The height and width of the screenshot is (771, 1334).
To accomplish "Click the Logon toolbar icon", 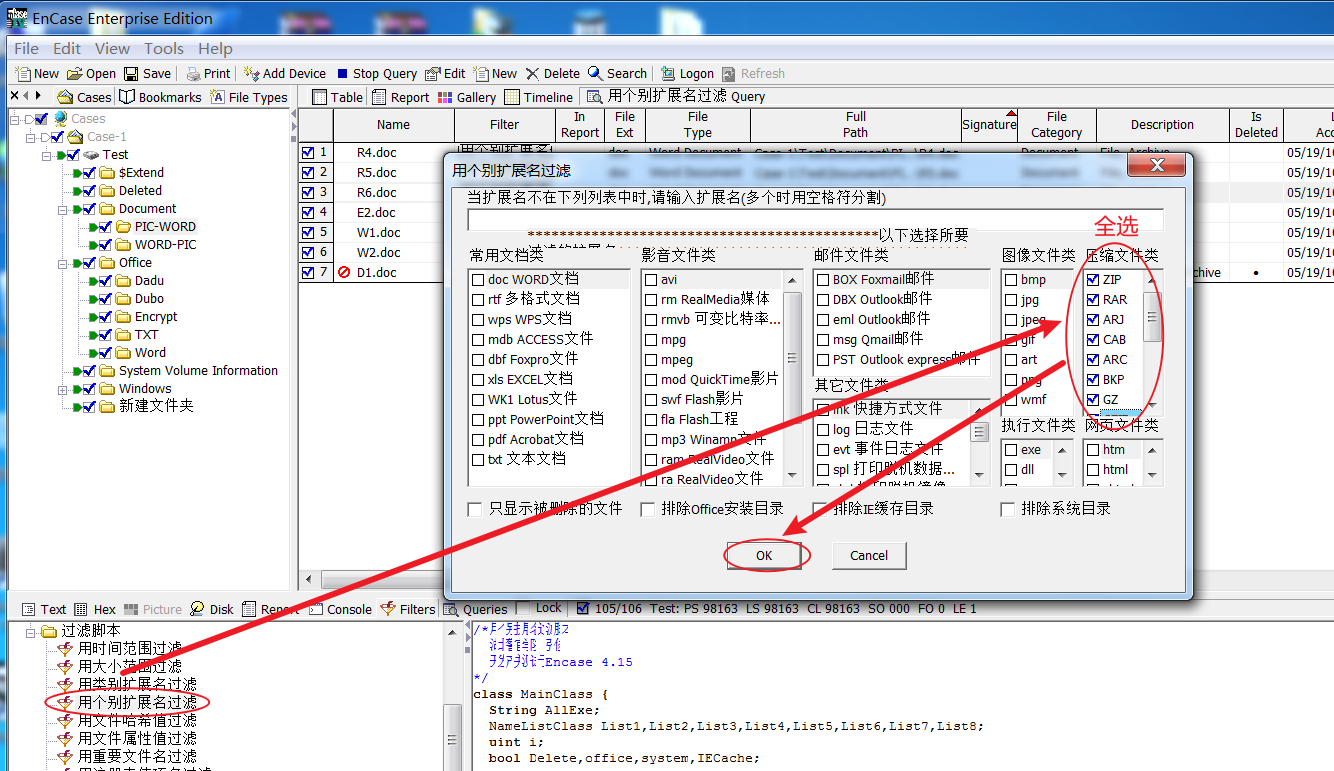I will click(x=668, y=74).
